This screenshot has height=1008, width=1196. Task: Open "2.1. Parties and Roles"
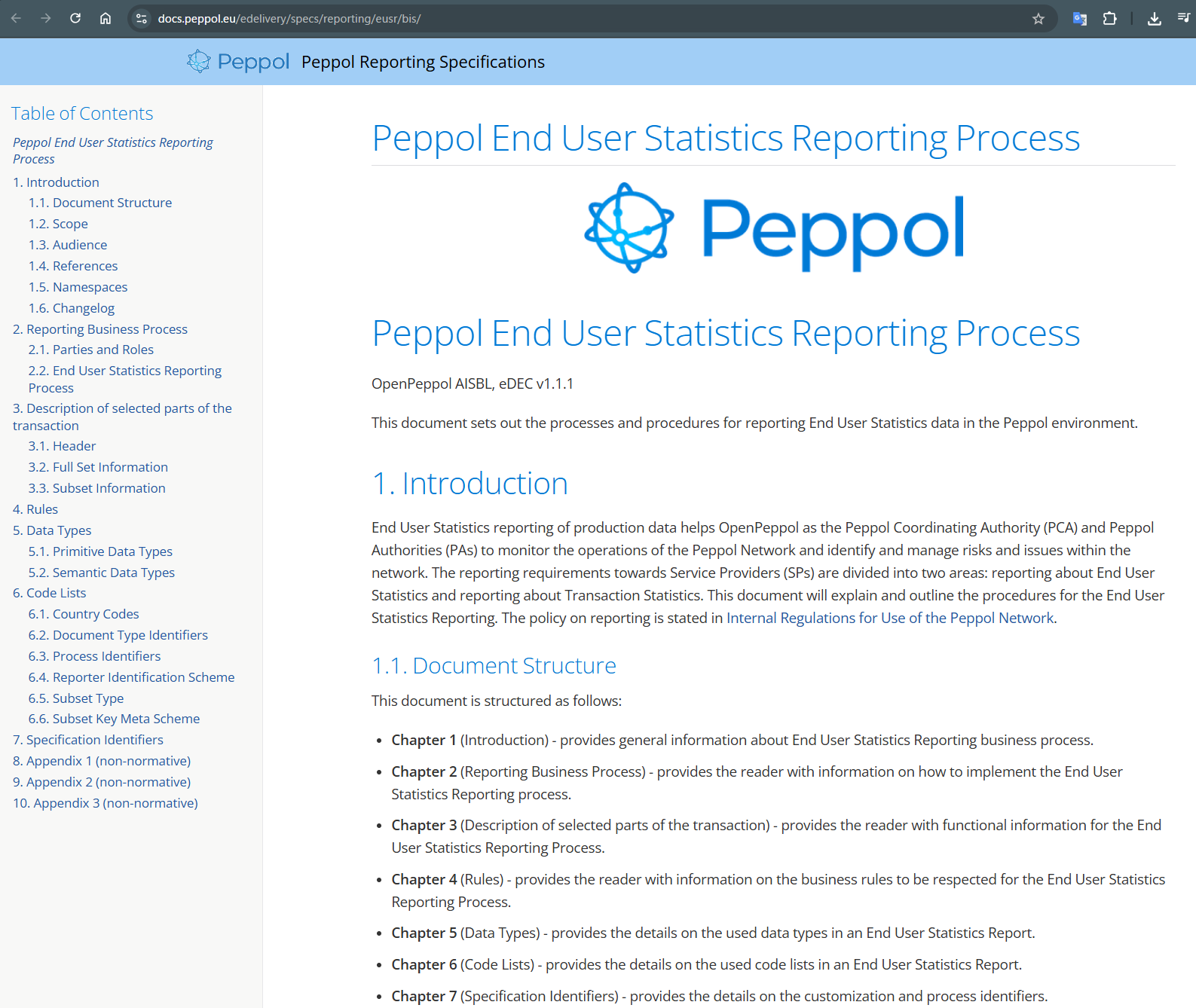coord(90,349)
